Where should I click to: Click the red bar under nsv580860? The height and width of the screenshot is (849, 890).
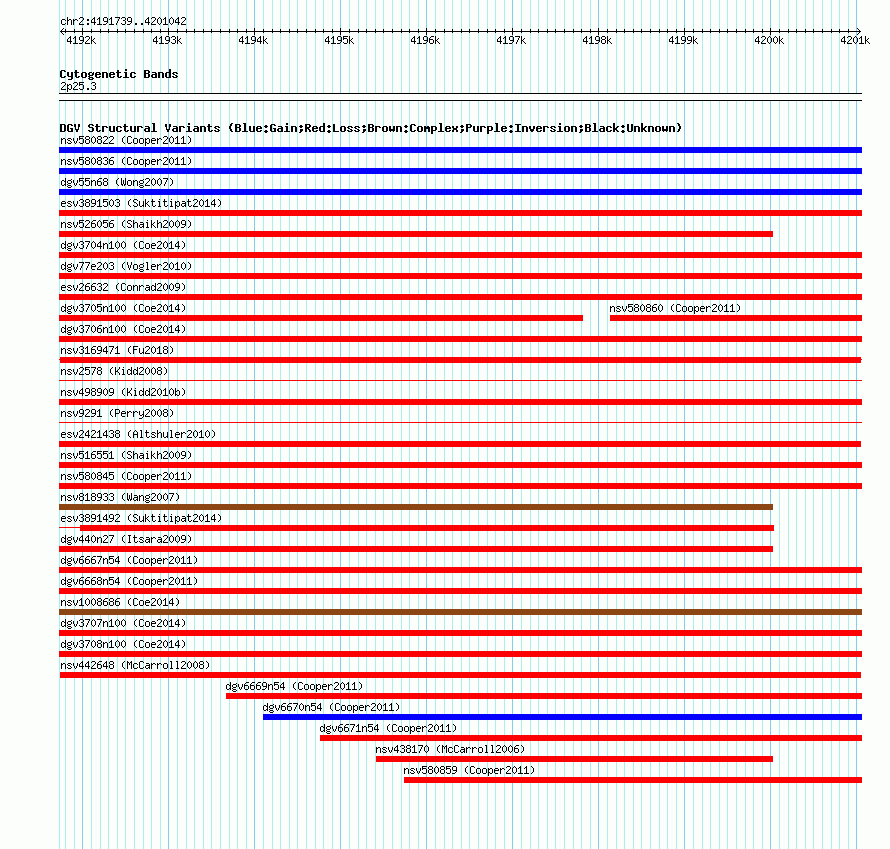[x=736, y=318]
